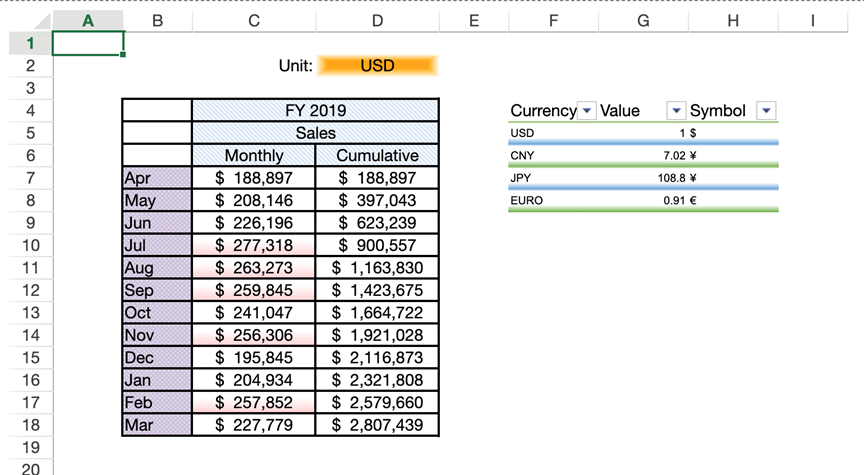The image size is (864, 475).
Task: Select the 'Sales' header cell
Action: [316, 133]
